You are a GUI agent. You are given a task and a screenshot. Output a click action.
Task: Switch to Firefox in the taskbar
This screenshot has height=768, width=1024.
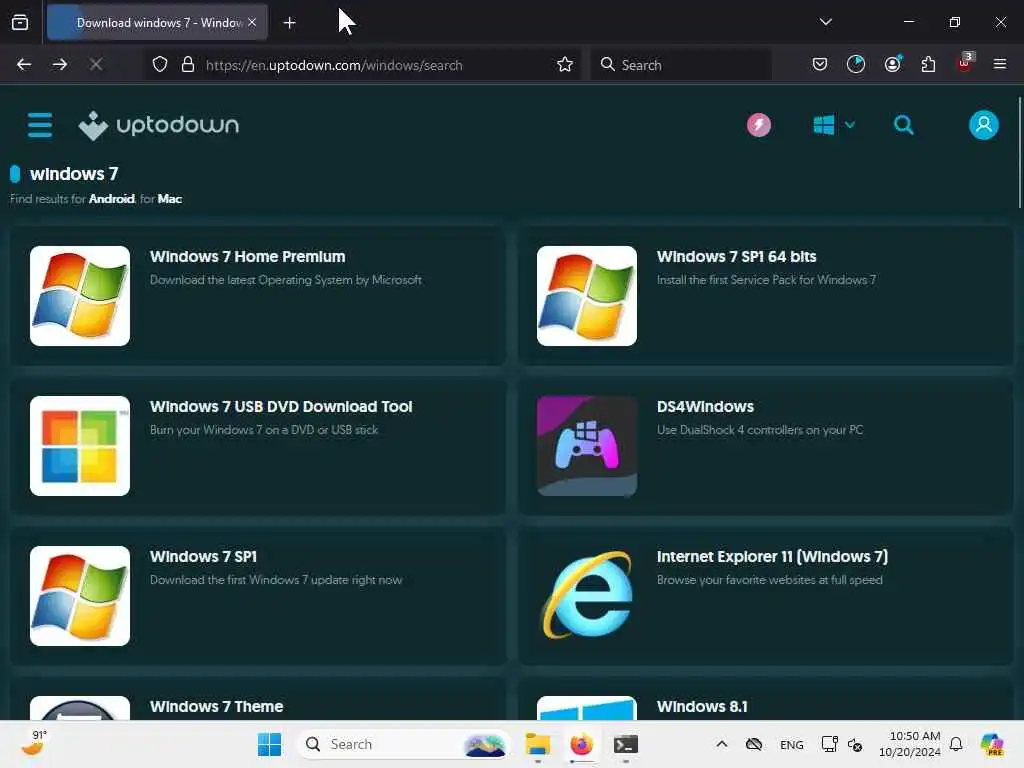[x=581, y=744]
